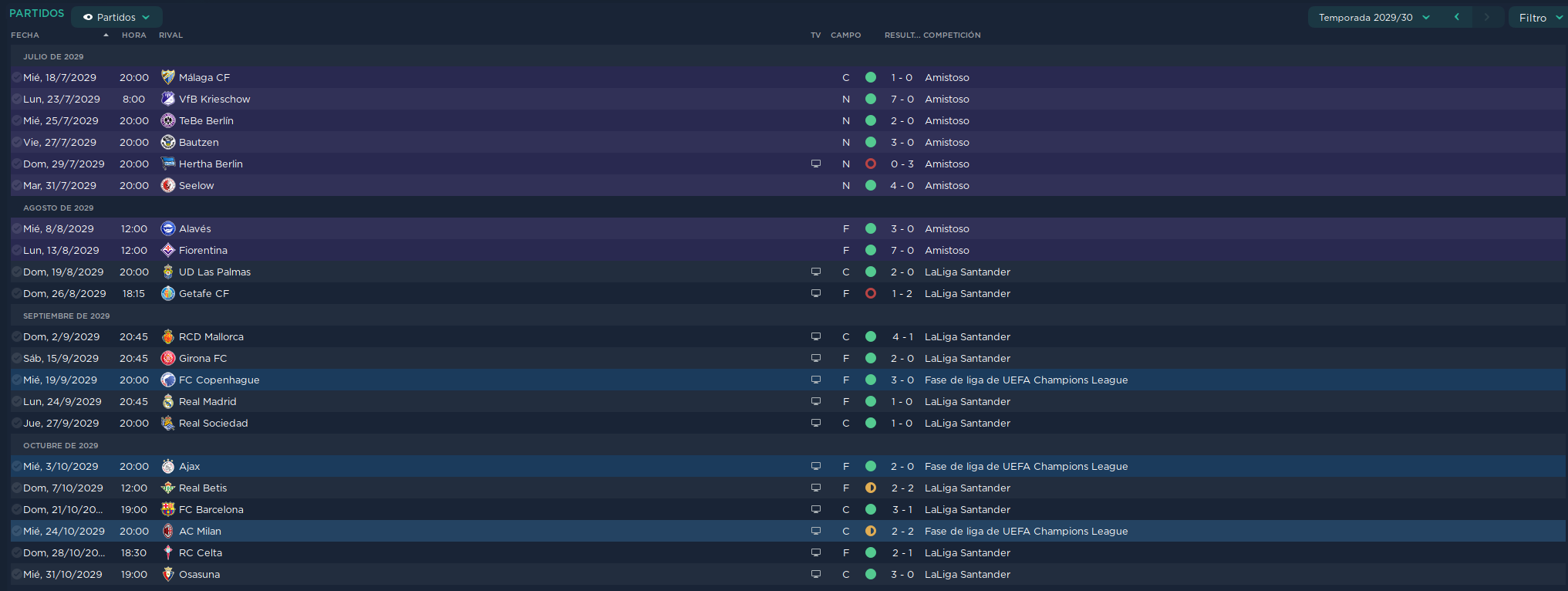This screenshot has width=1568, height=591.
Task: Click the draw indicator on Real Betis row
Action: click(x=871, y=488)
